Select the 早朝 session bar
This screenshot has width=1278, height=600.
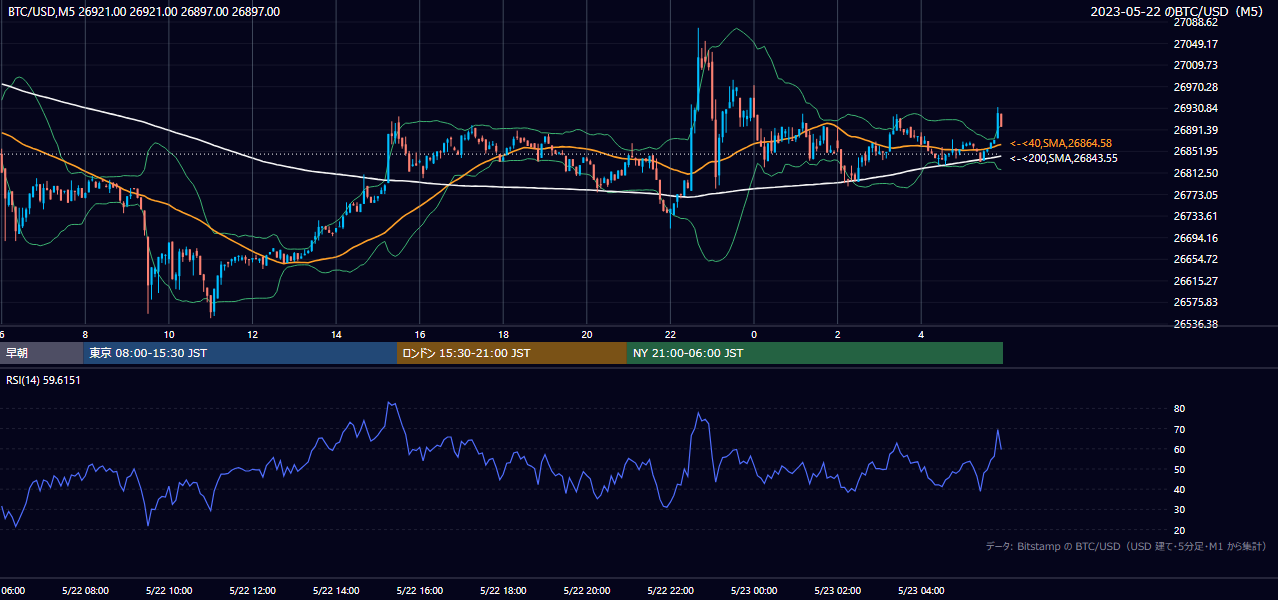pyautogui.click(x=41, y=353)
